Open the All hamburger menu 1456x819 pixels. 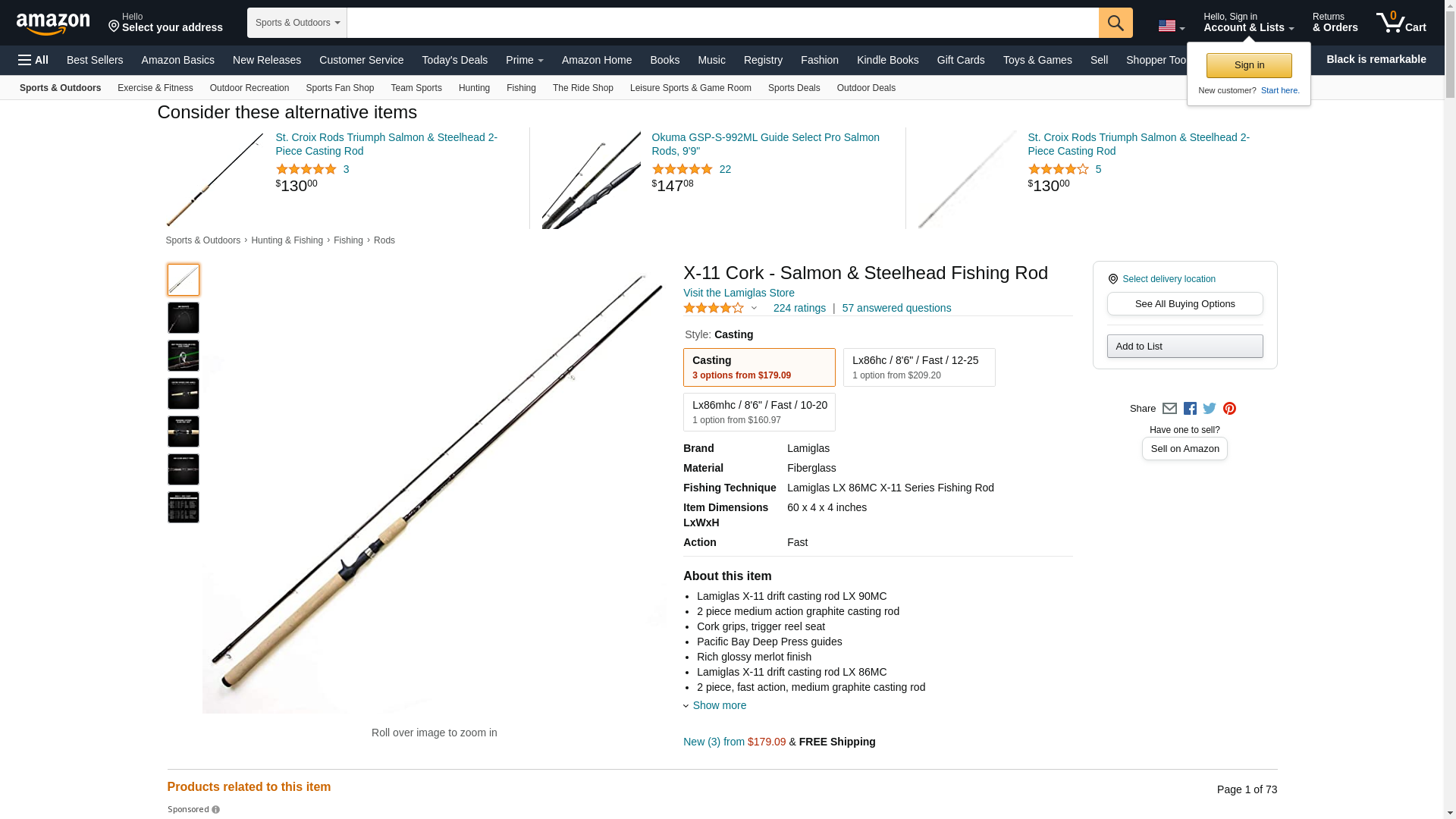[x=33, y=60]
